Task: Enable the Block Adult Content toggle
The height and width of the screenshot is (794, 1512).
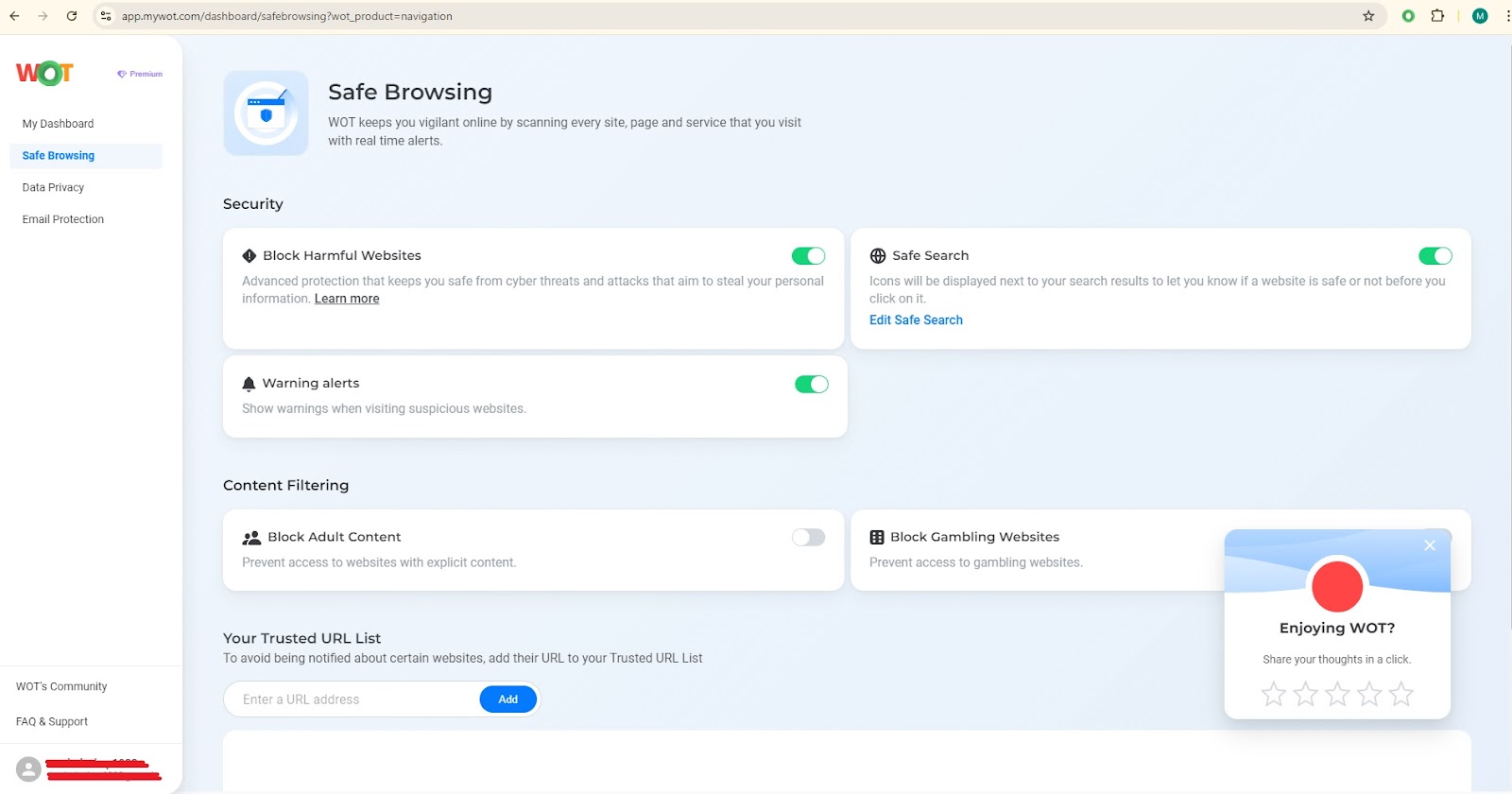Action: pos(809,538)
